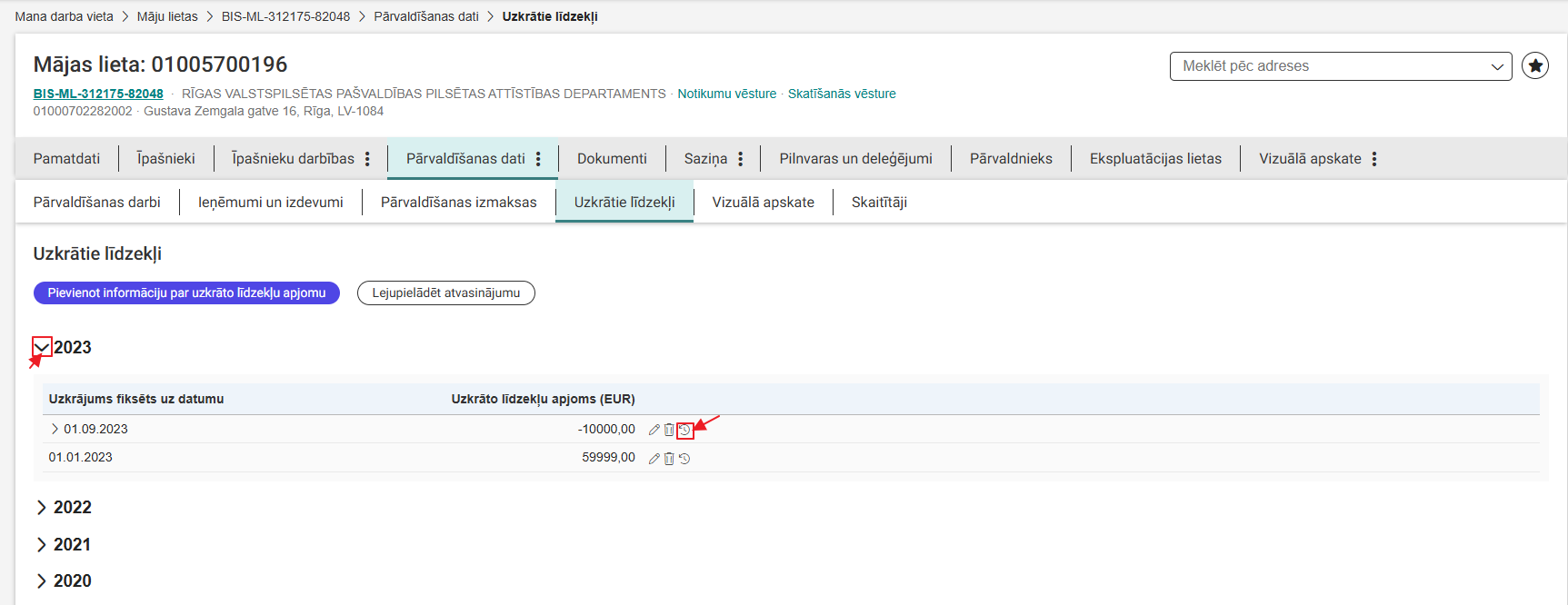Screen dimensions: 1568x605
Task: Delete the 01.09.2023 record via trash icon
Action: (x=669, y=430)
